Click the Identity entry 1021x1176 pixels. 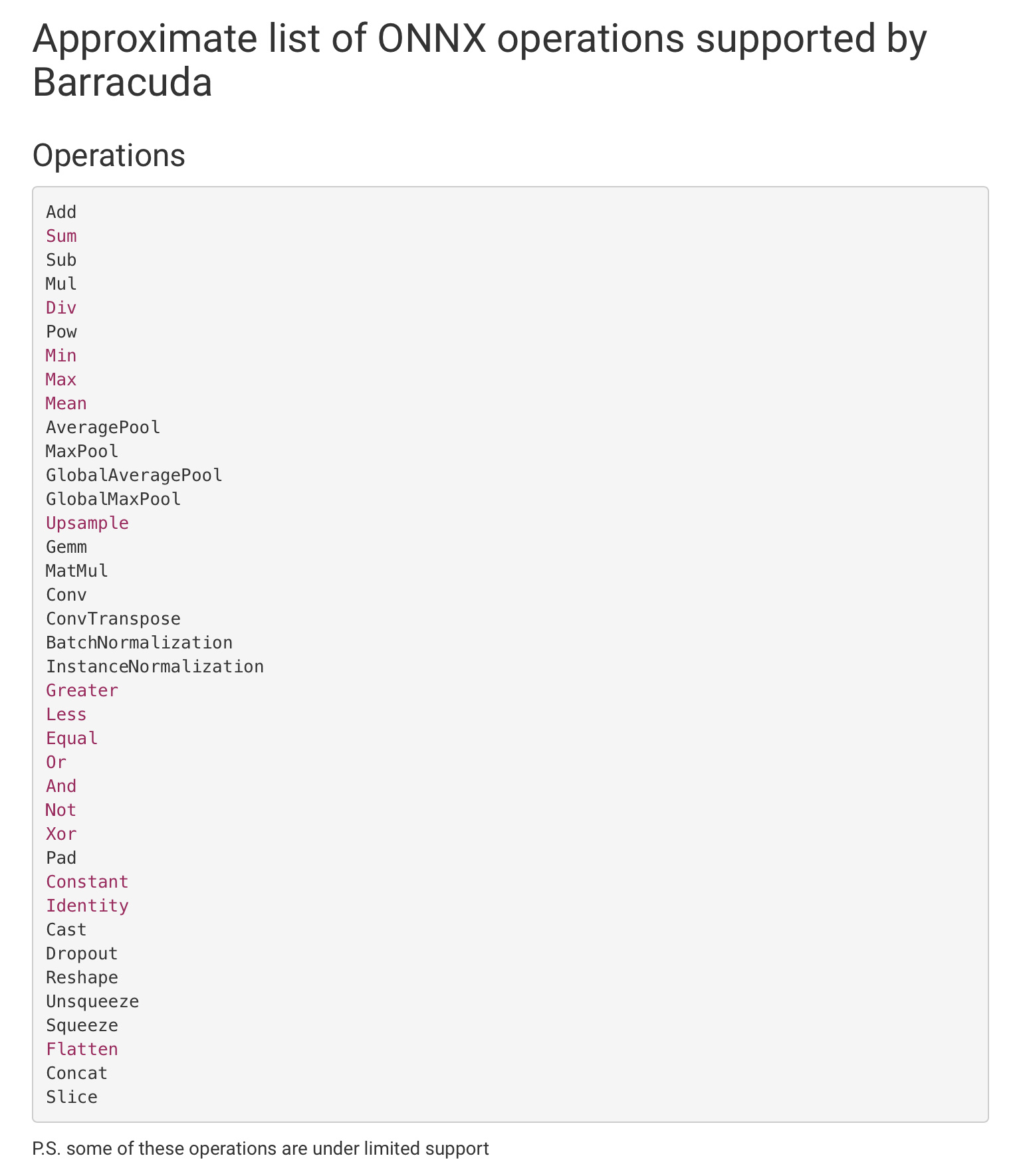tap(87, 906)
